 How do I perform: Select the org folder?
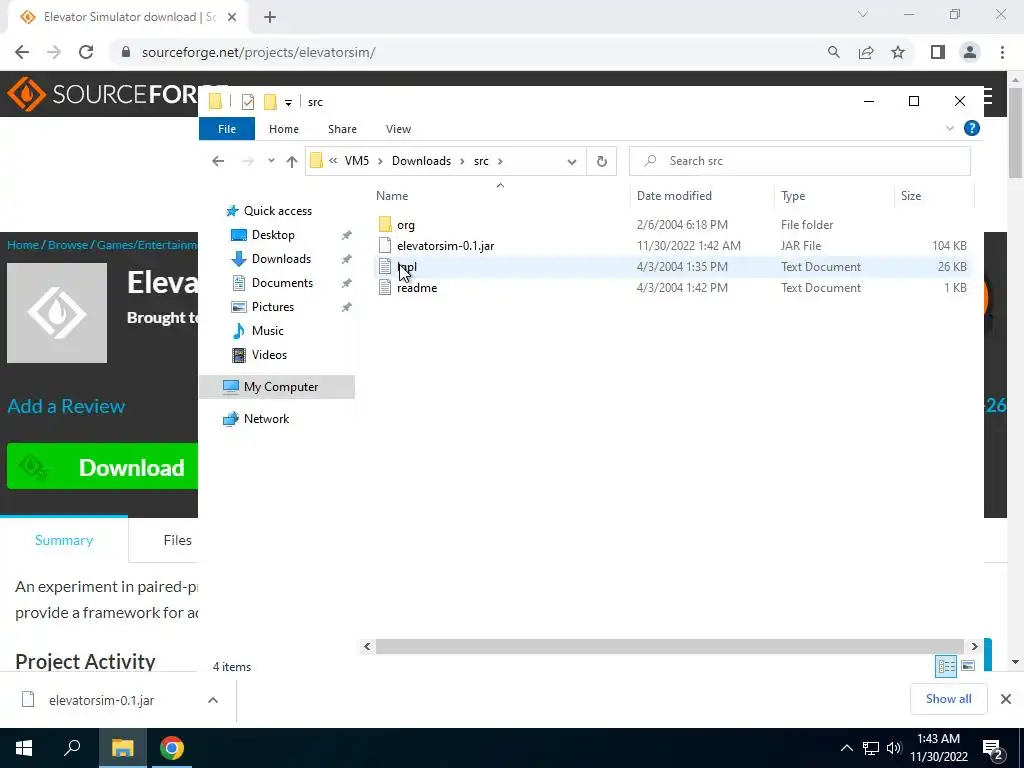click(x=406, y=225)
